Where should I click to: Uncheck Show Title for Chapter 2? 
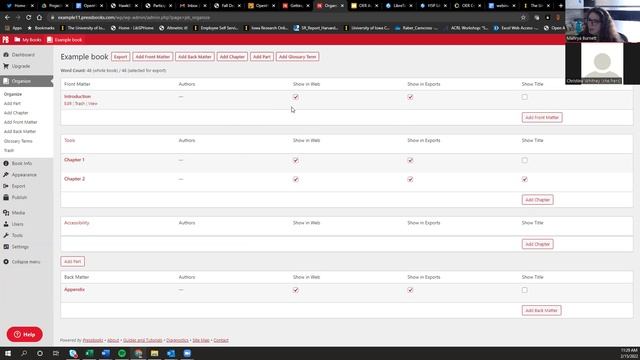pyautogui.click(x=524, y=179)
